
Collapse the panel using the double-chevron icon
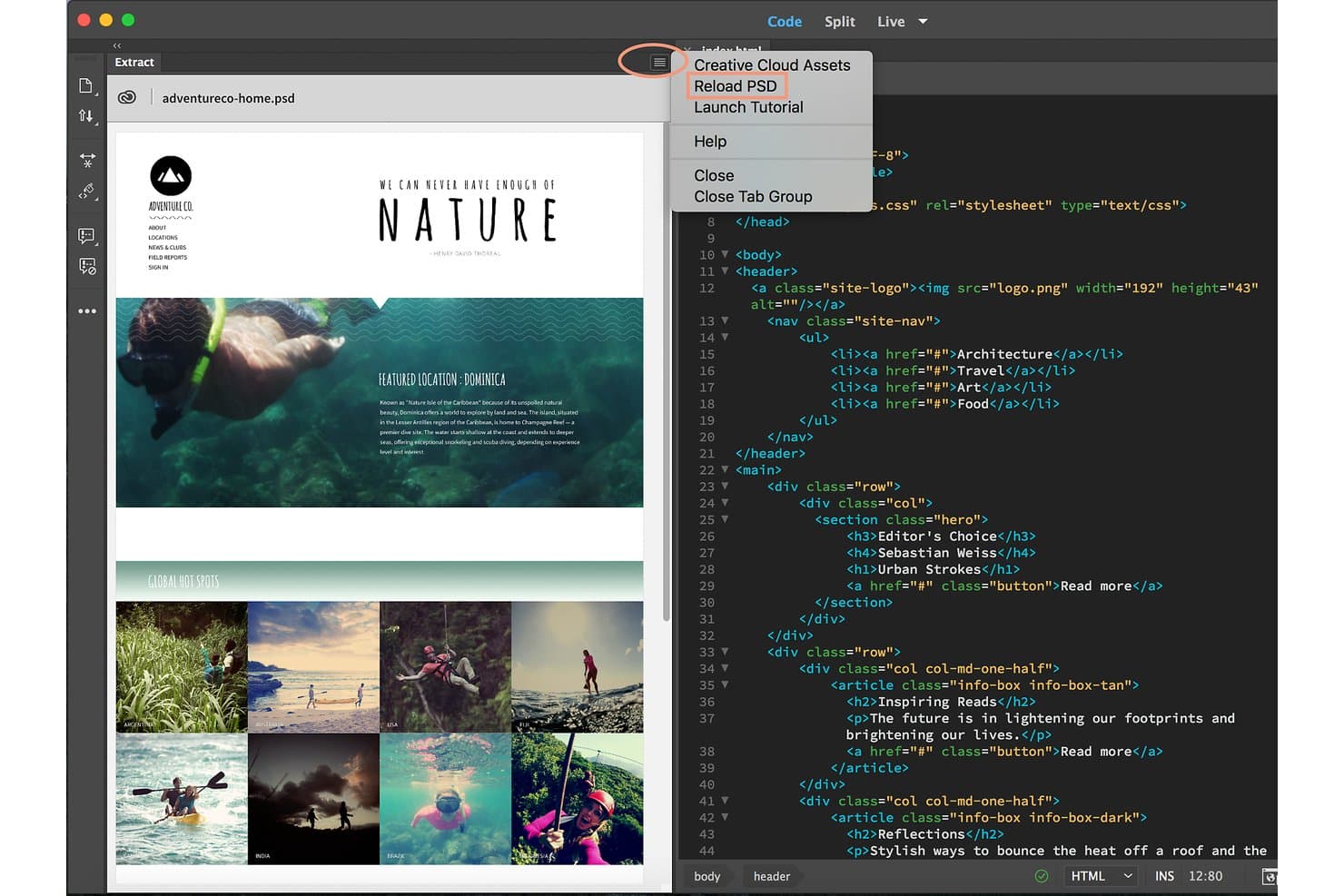click(117, 45)
